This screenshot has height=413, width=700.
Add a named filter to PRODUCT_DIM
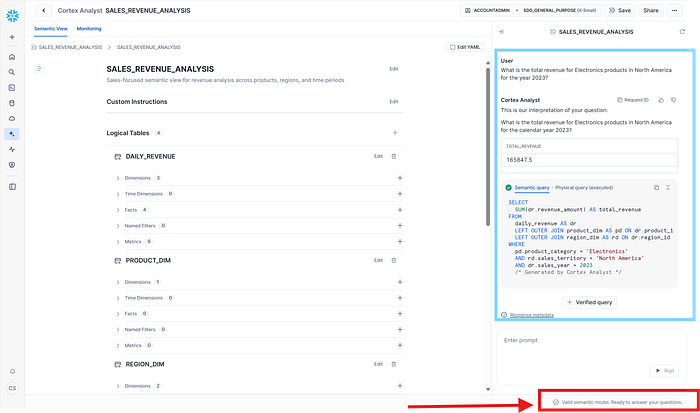(x=400, y=330)
